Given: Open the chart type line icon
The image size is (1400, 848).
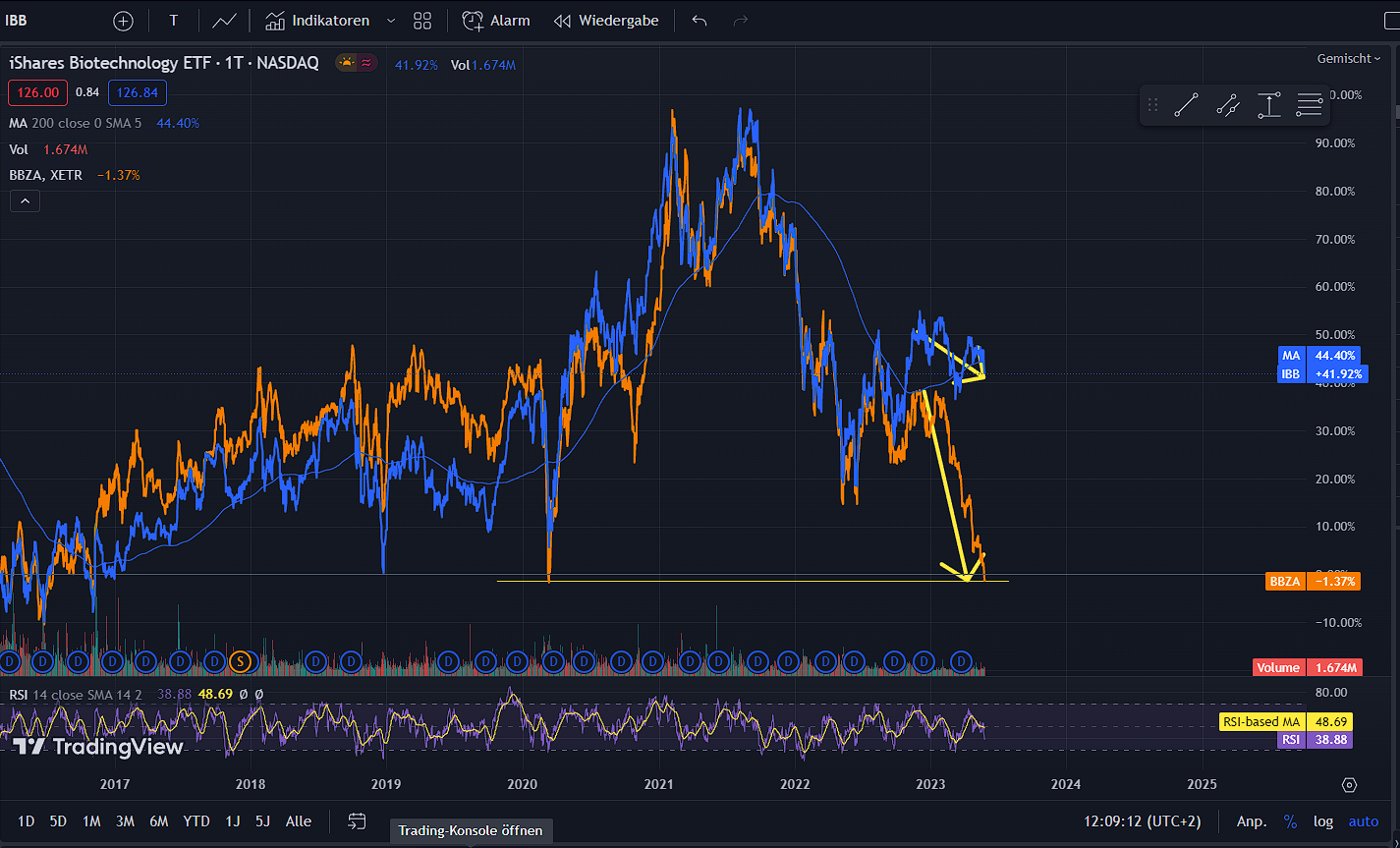Looking at the screenshot, I should pyautogui.click(x=224, y=21).
